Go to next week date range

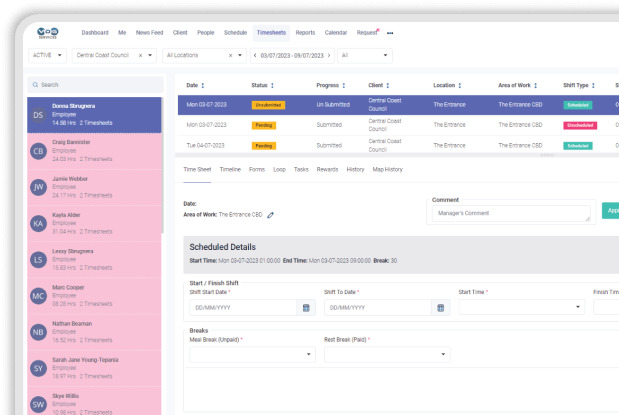[329, 56]
